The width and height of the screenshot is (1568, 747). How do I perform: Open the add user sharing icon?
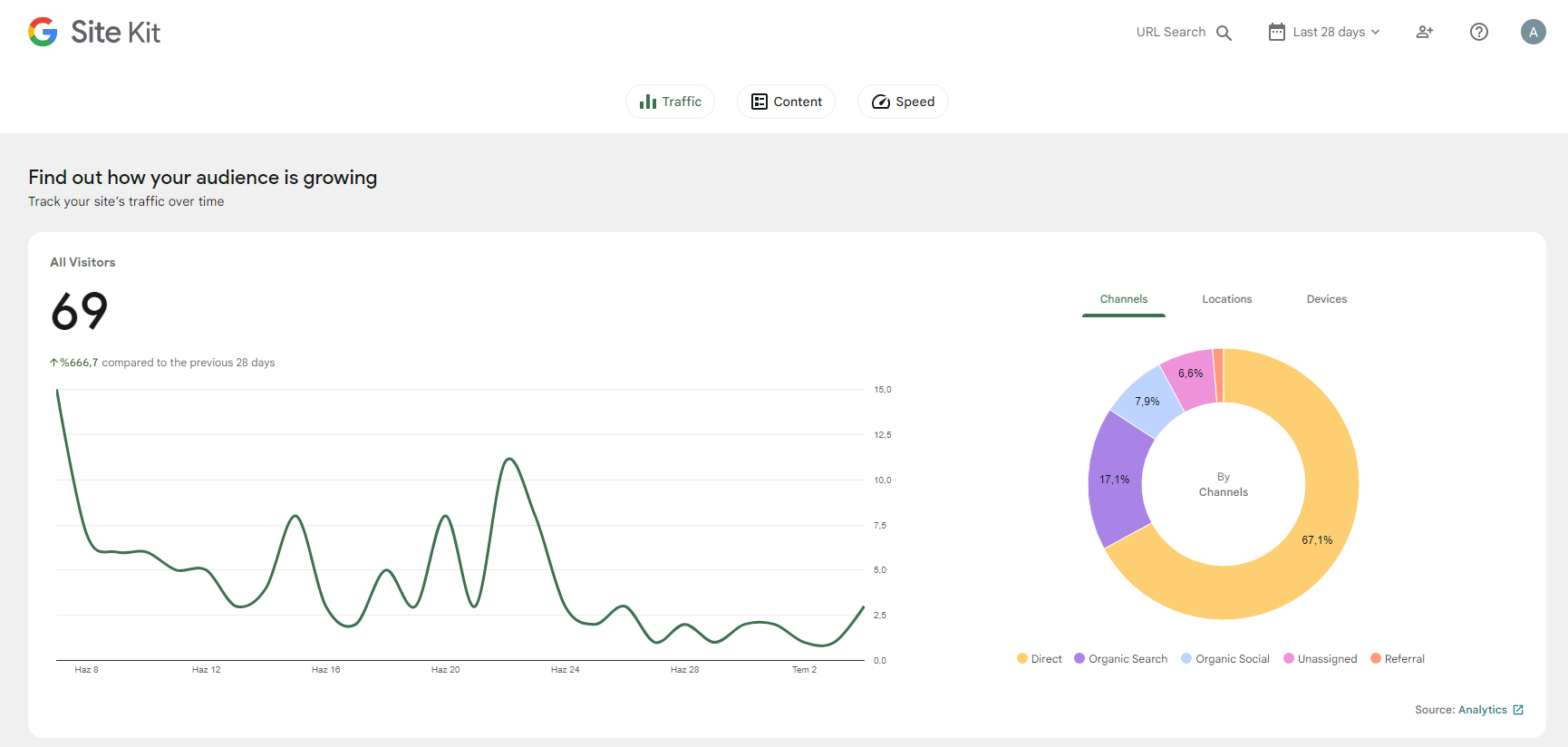tap(1425, 32)
